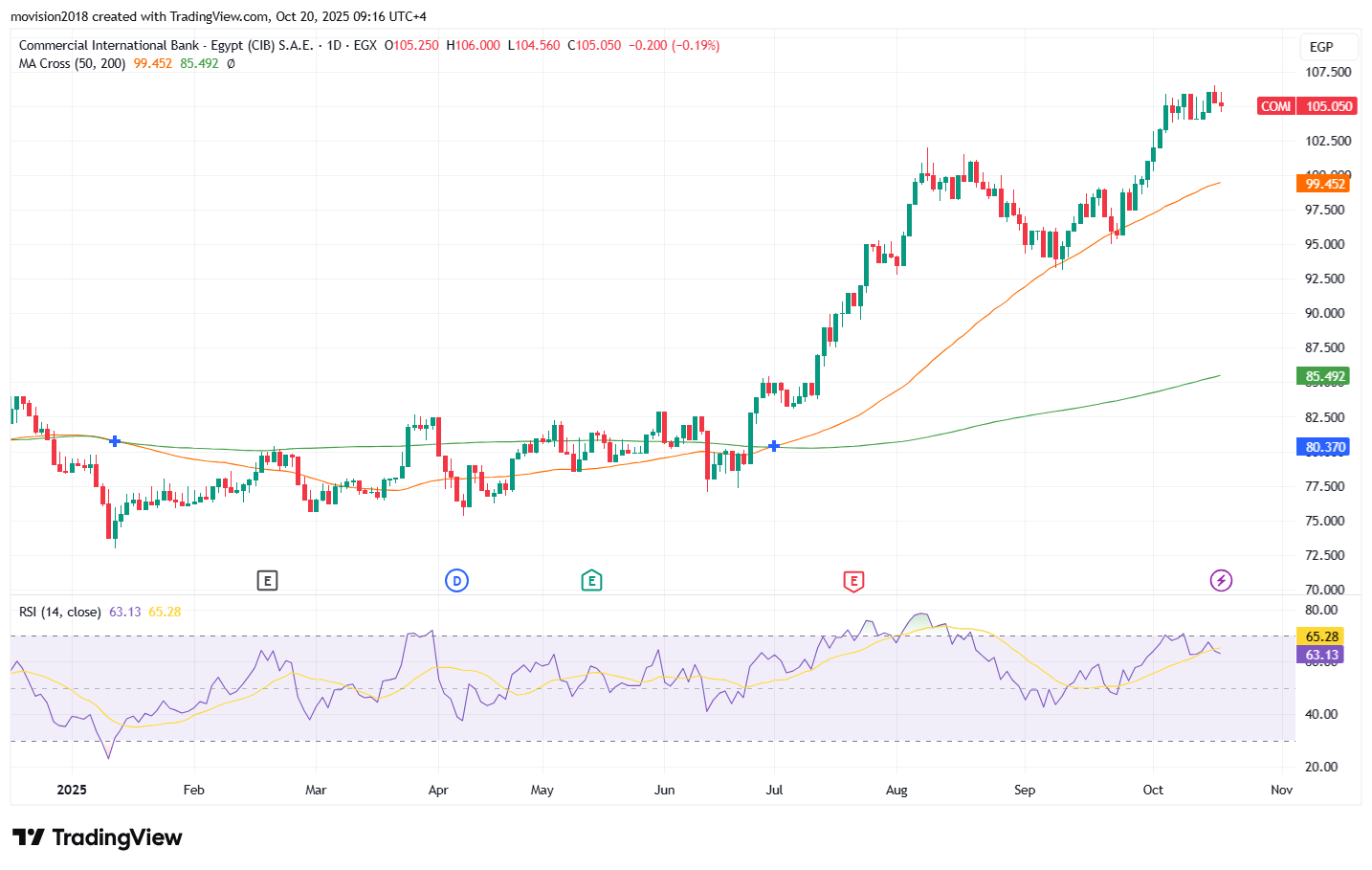Image resolution: width=1372 pixels, height=870 pixels.
Task: Open the EGP currency selector
Action: tap(1321, 47)
